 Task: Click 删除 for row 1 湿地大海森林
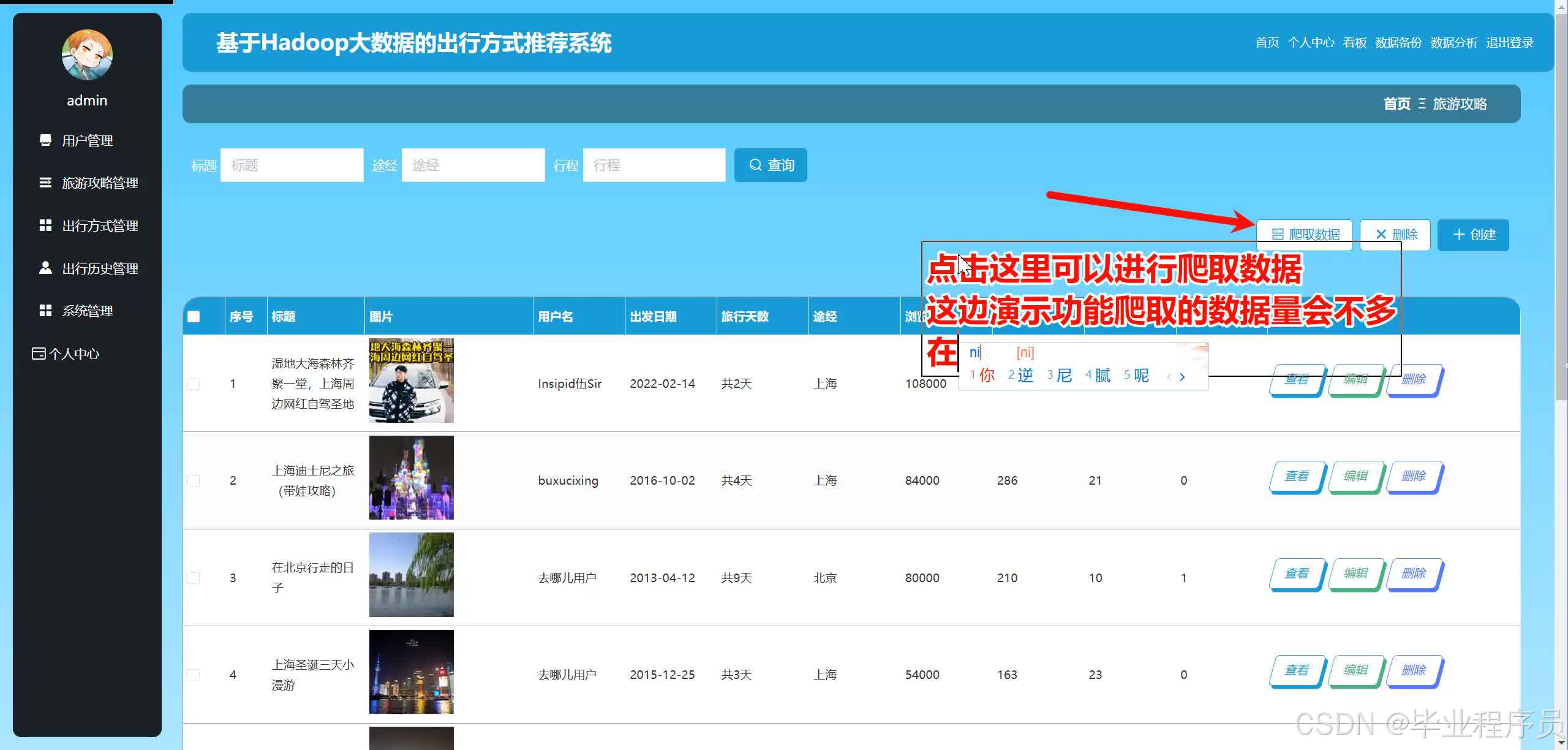[x=1416, y=380]
